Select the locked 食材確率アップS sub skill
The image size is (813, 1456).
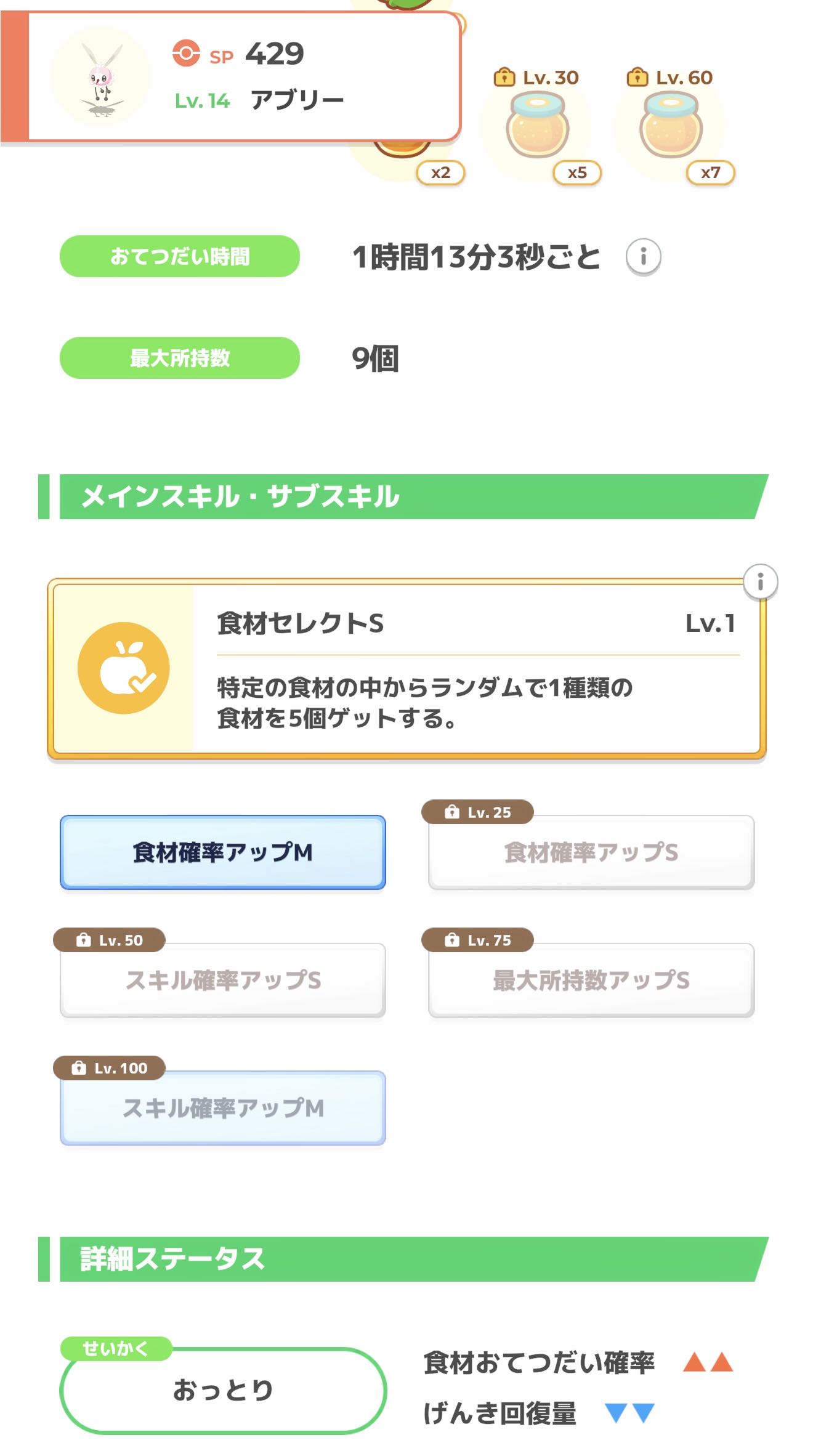coord(591,852)
